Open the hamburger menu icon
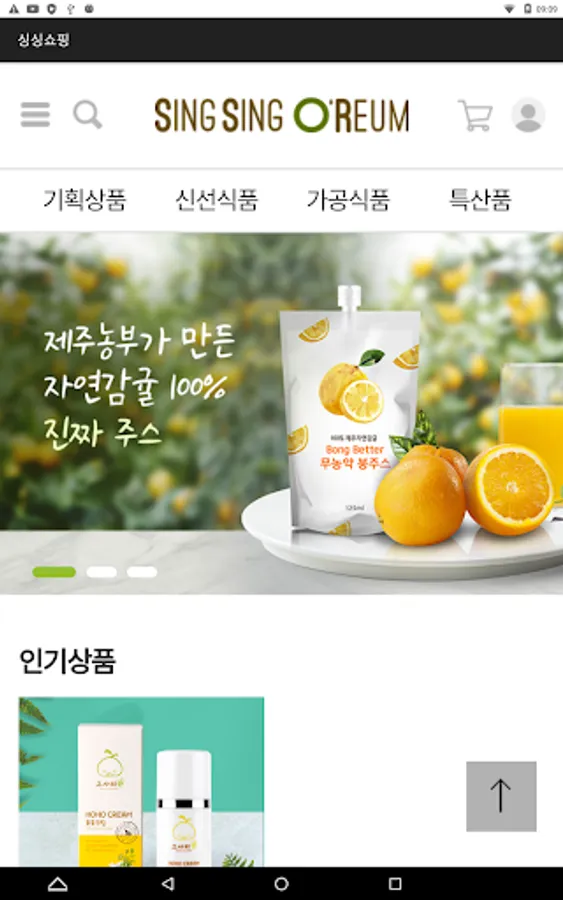This screenshot has width=563, height=900. click(x=35, y=114)
